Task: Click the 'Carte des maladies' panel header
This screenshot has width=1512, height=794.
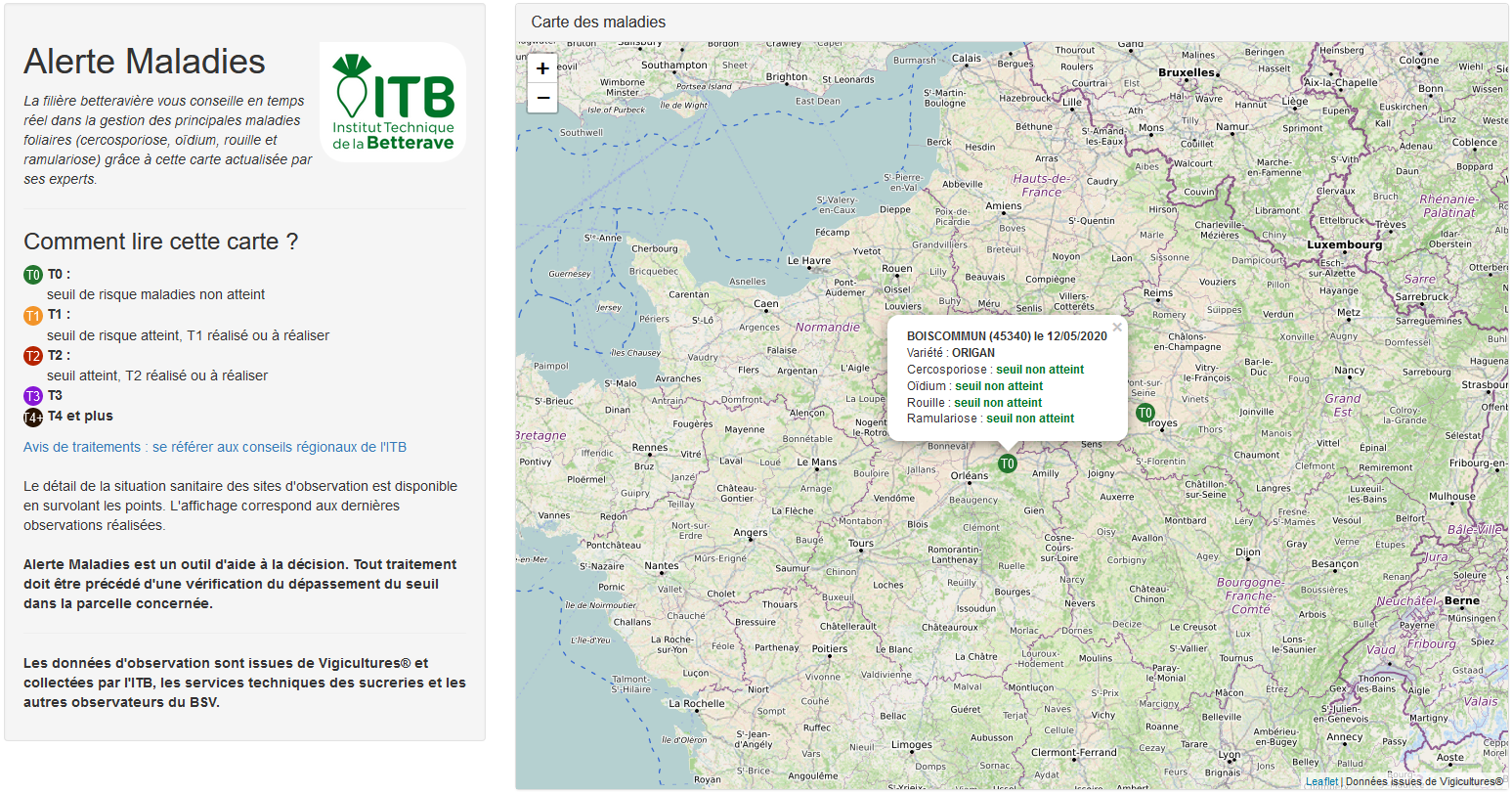Action: click(x=1012, y=22)
